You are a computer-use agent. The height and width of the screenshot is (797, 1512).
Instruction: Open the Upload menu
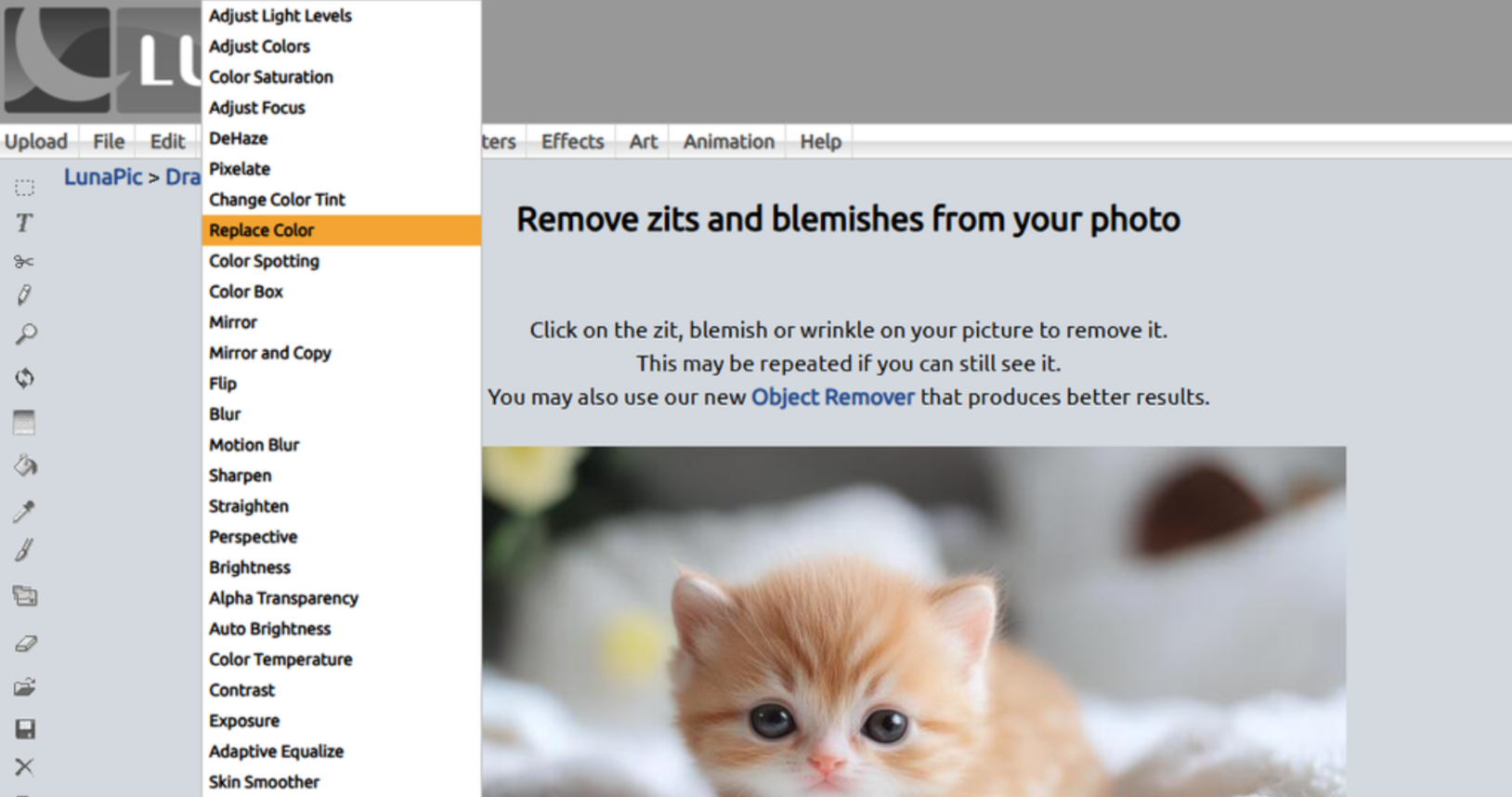point(36,141)
